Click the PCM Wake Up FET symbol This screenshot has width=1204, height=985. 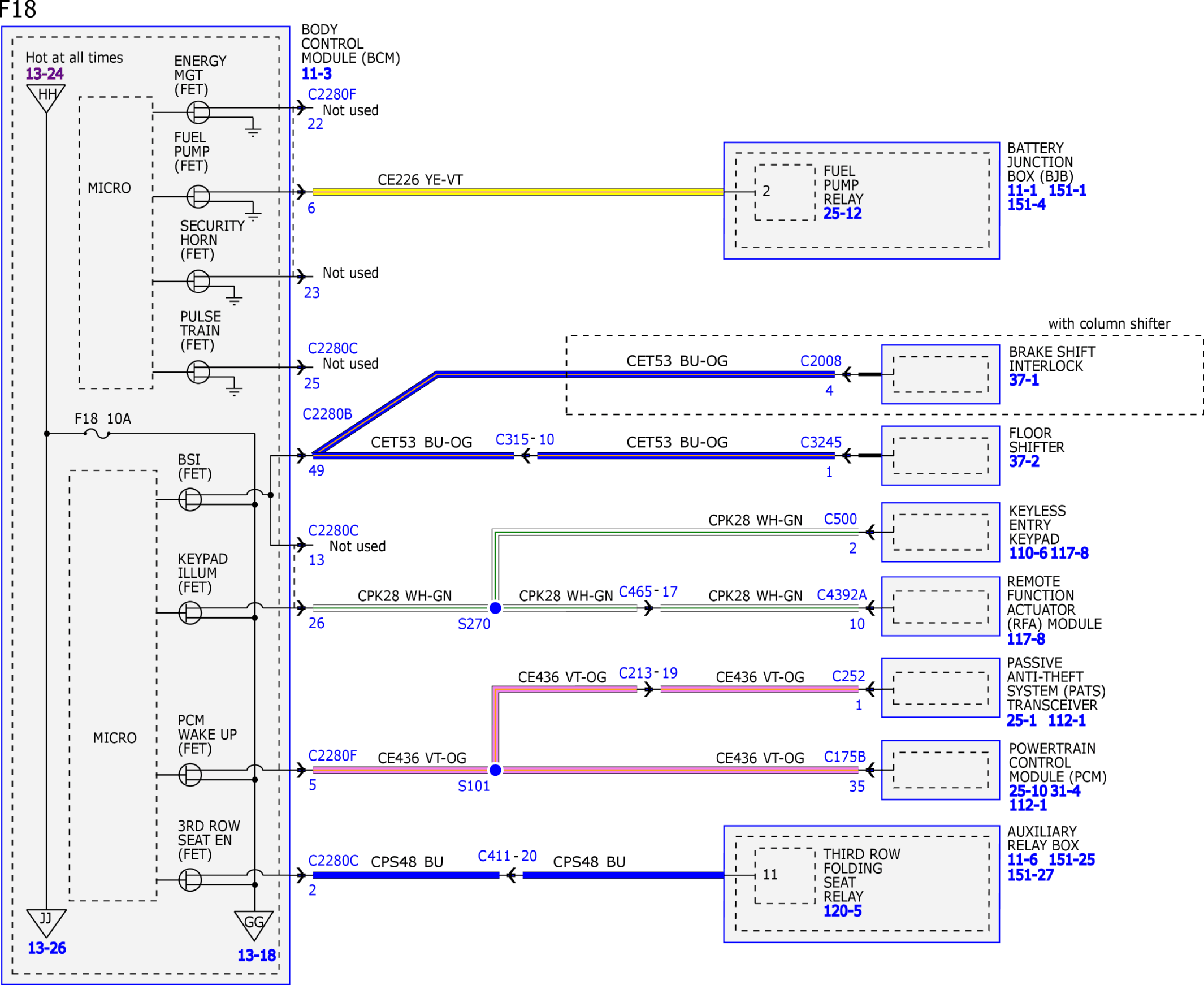pos(190,775)
